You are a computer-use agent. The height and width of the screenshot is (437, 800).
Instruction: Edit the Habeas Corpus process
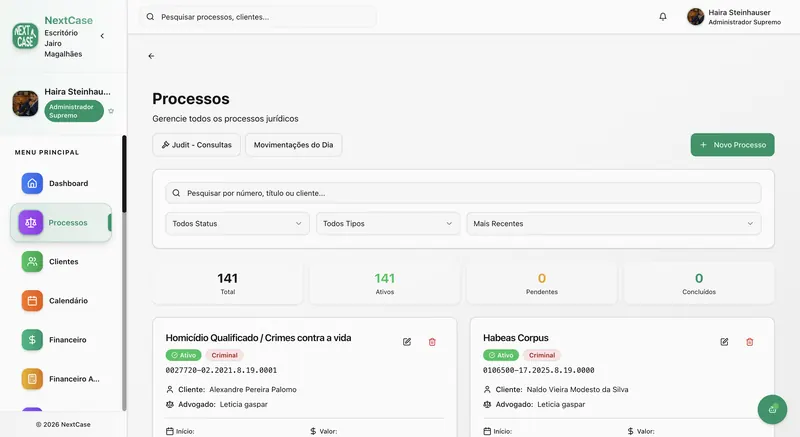724,342
